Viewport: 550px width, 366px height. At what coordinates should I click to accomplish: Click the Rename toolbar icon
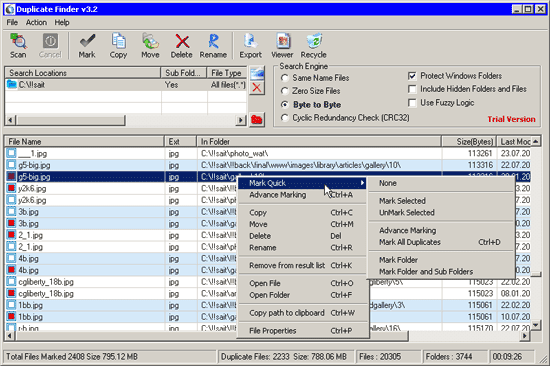point(213,46)
